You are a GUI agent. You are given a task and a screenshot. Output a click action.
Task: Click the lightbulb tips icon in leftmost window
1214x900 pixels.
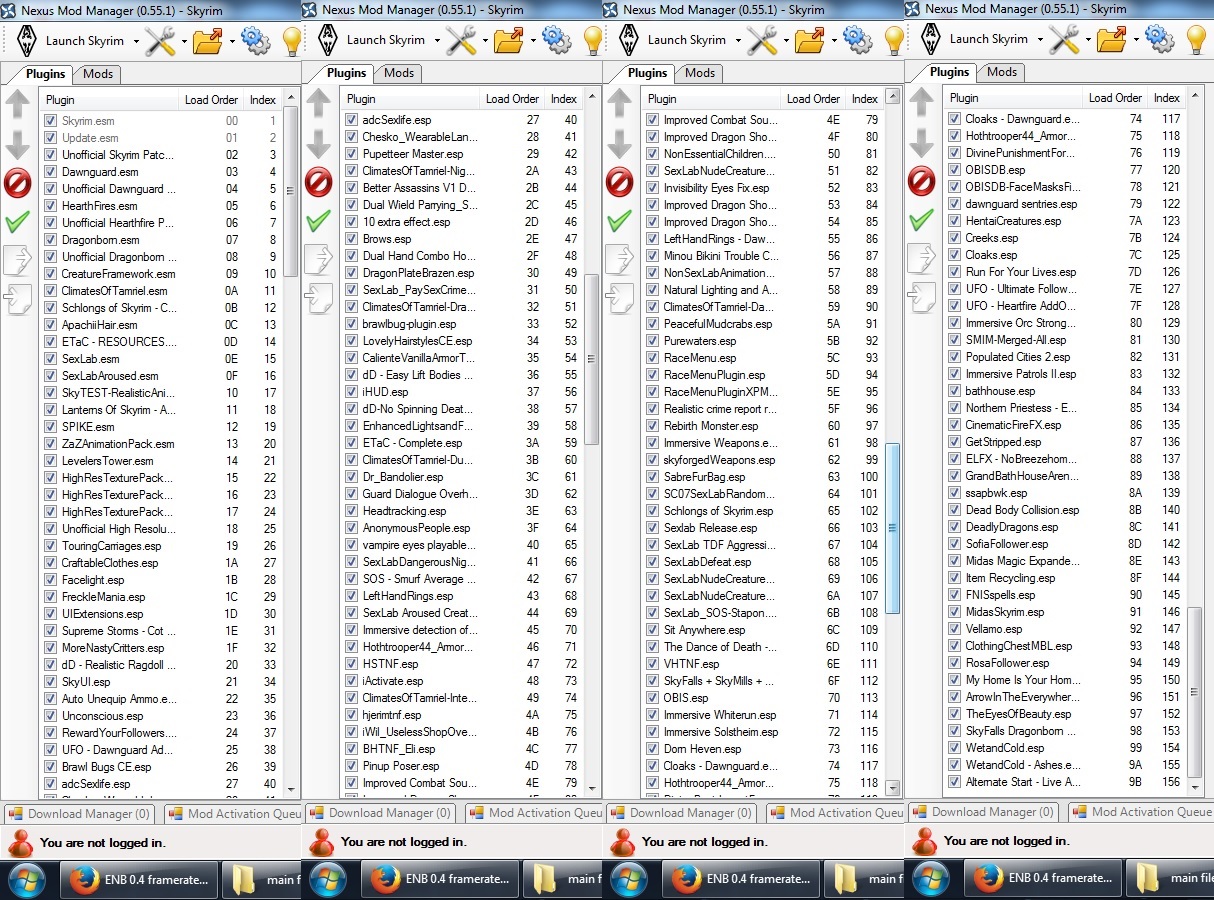click(291, 41)
